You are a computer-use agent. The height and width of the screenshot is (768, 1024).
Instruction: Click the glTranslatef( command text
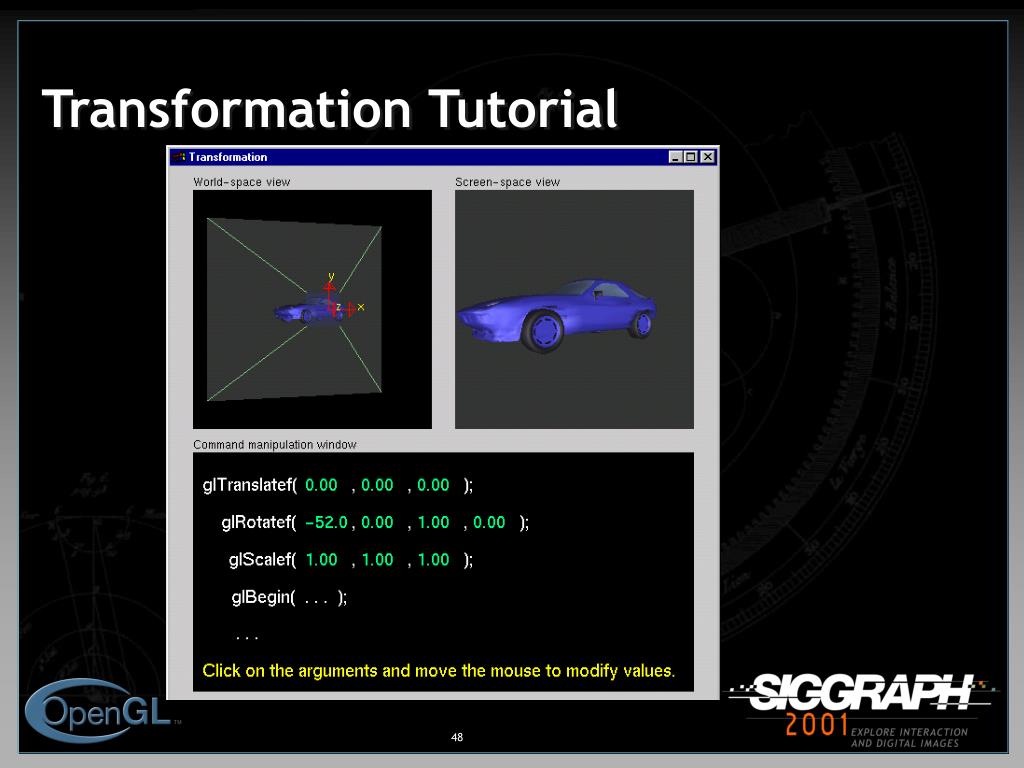(249, 486)
